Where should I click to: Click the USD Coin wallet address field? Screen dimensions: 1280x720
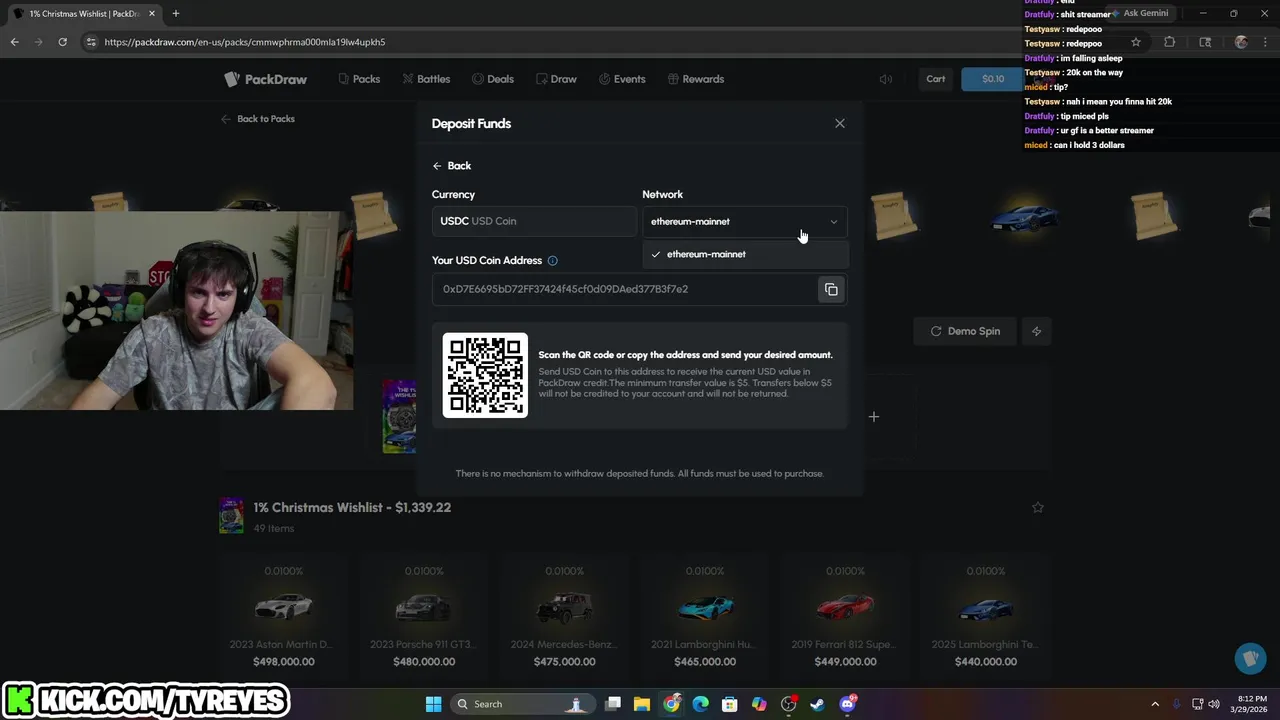pyautogui.click(x=625, y=289)
